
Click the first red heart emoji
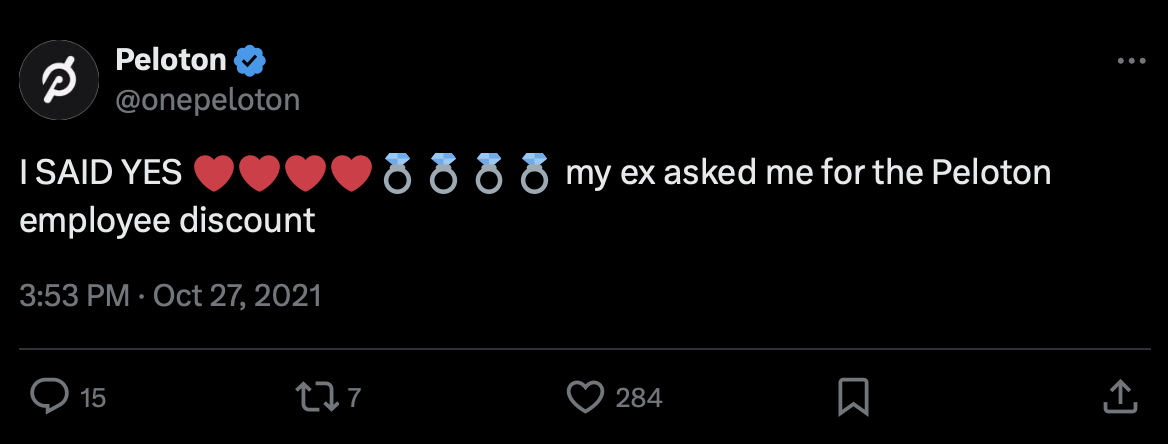[x=212, y=175]
